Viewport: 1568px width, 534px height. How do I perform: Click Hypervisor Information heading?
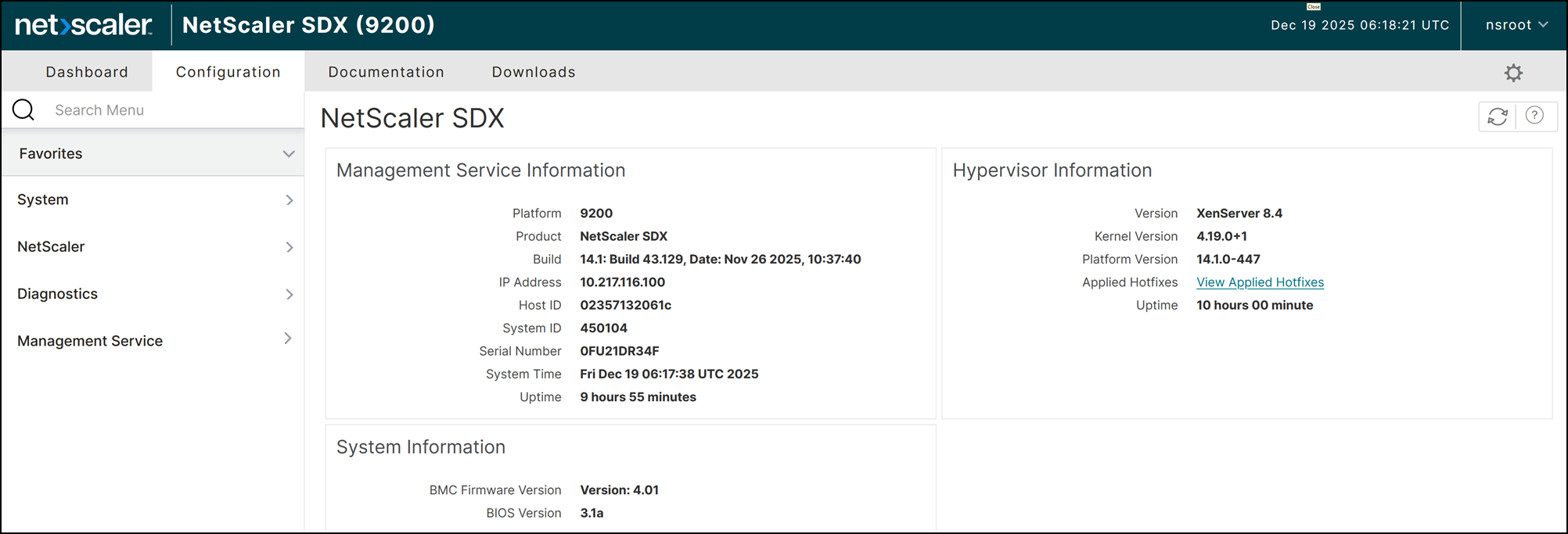click(x=1052, y=170)
